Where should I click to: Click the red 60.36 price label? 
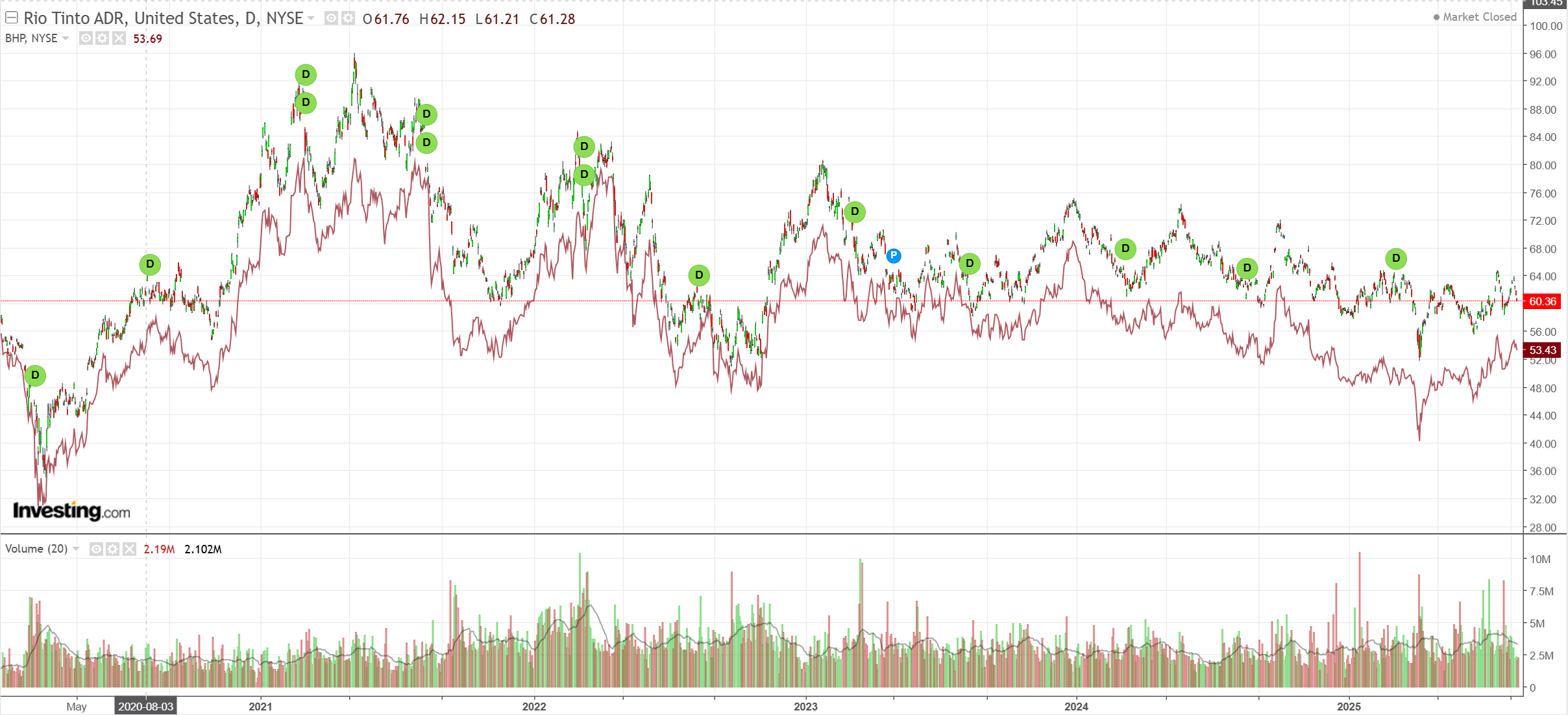(x=1542, y=301)
